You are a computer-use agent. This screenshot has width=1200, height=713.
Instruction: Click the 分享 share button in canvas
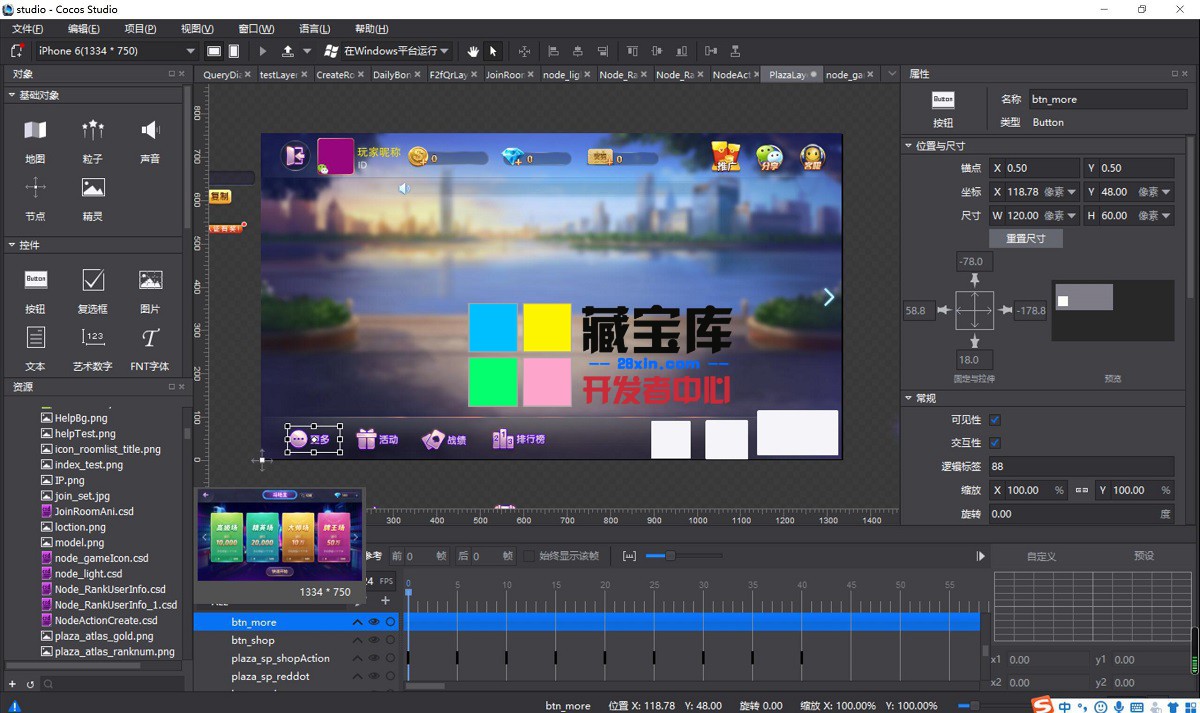(x=769, y=157)
